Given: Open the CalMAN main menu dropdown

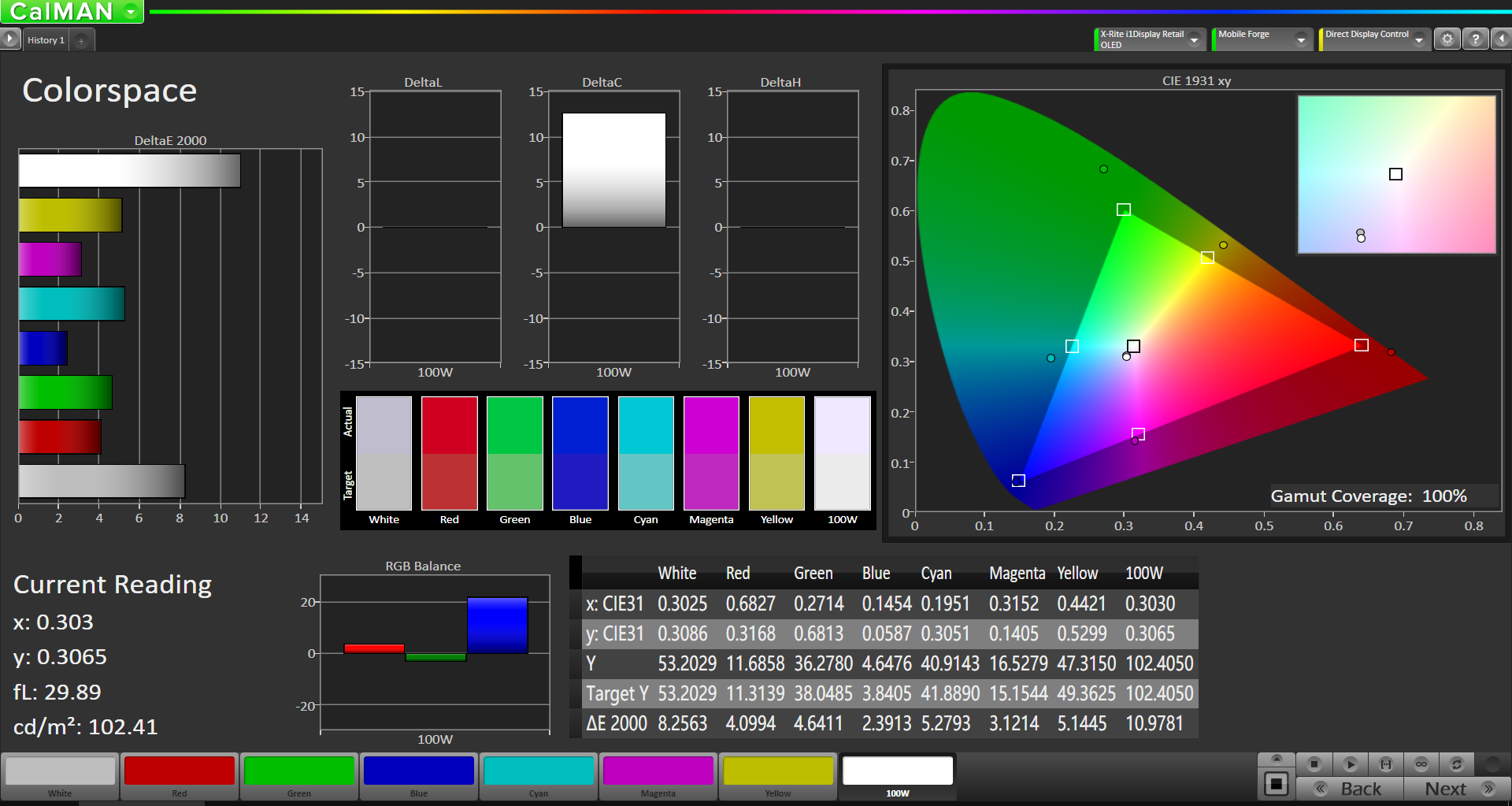Looking at the screenshot, I should click(x=131, y=12).
